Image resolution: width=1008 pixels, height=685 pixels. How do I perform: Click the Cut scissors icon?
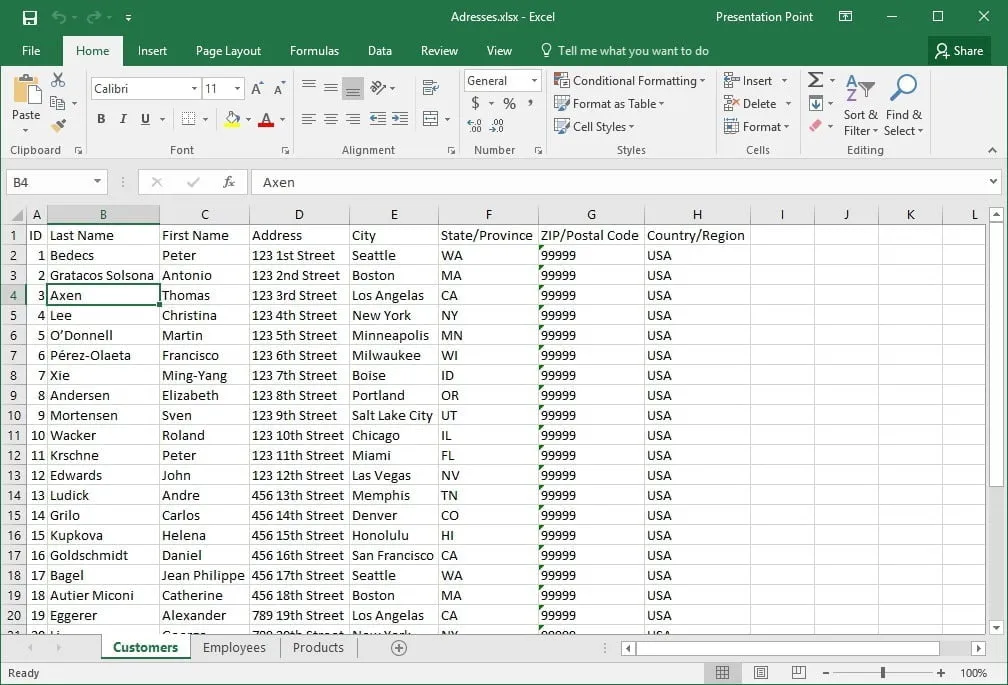[58, 80]
